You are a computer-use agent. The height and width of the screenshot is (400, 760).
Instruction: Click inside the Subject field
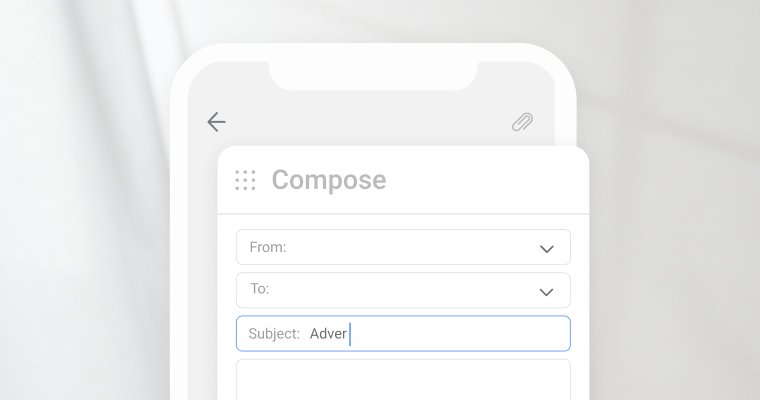coord(403,334)
